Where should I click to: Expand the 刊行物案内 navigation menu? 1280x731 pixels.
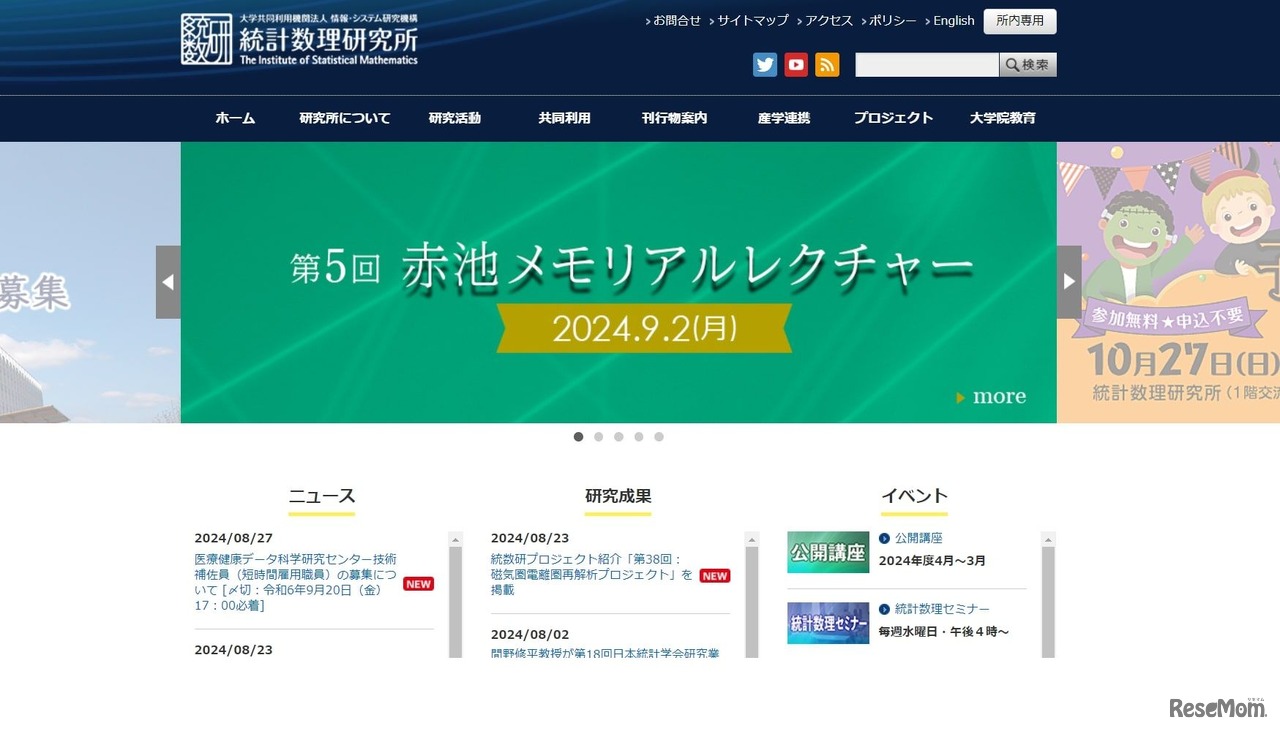click(x=674, y=118)
